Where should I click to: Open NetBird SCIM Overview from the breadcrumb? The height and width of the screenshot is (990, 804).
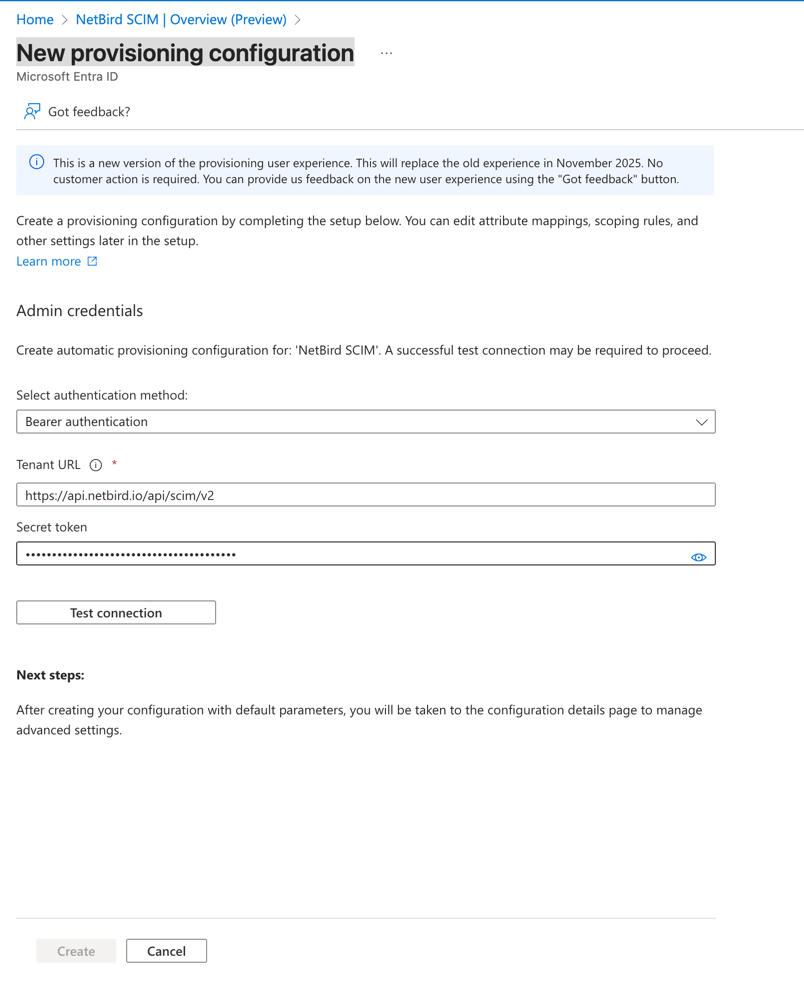(180, 19)
